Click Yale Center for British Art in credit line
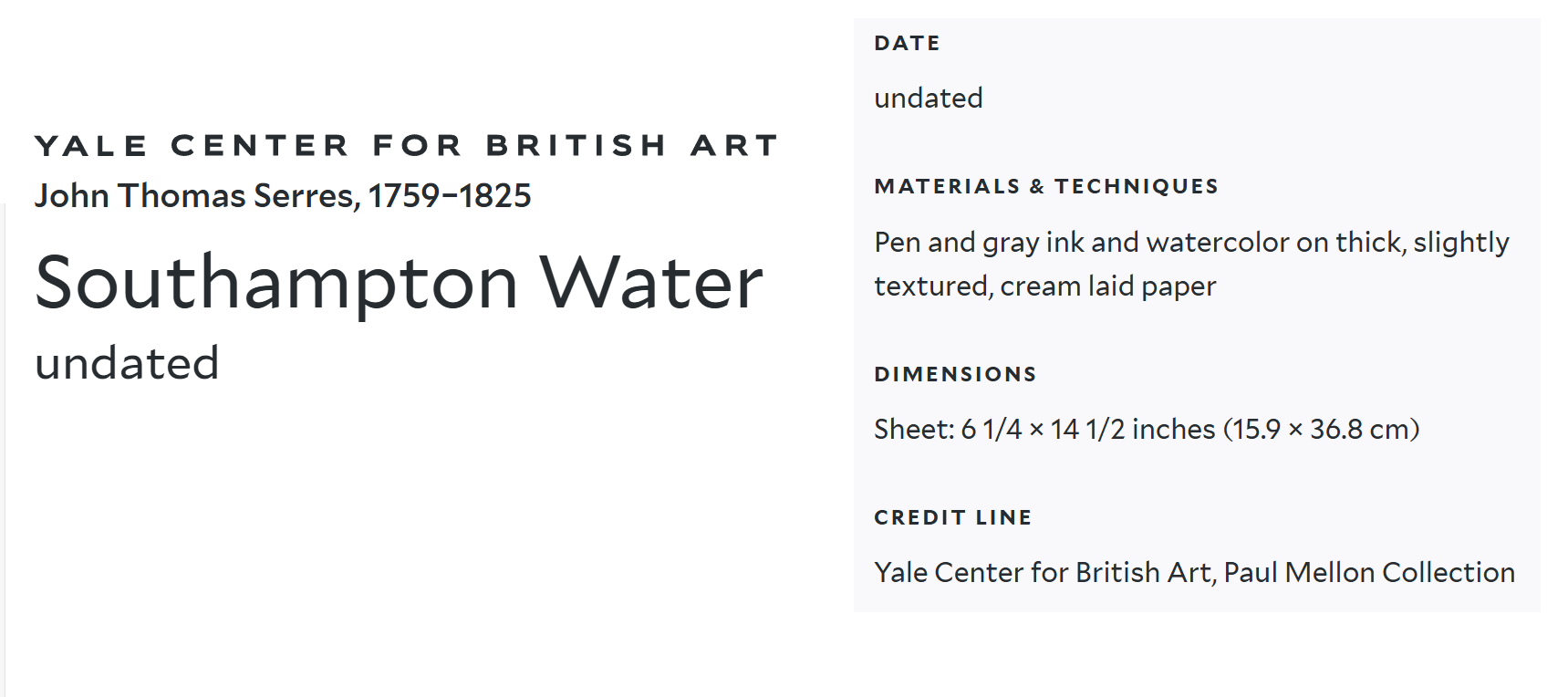The image size is (1568, 697). pyautogui.click(x=1043, y=573)
